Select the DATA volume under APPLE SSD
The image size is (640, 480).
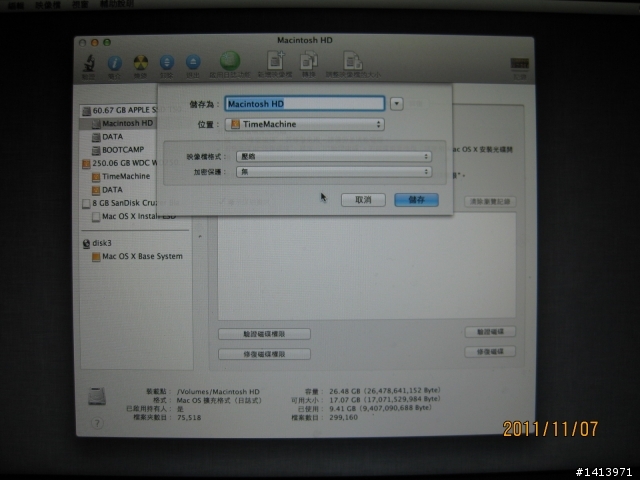coord(112,137)
